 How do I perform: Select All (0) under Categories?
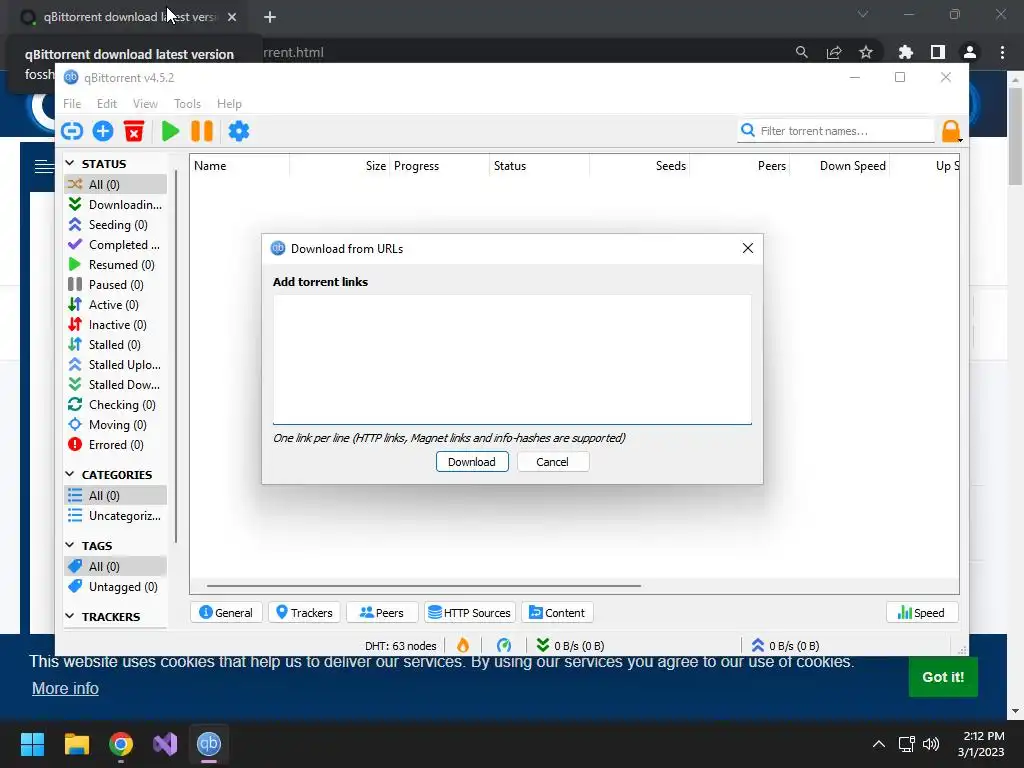click(116, 496)
